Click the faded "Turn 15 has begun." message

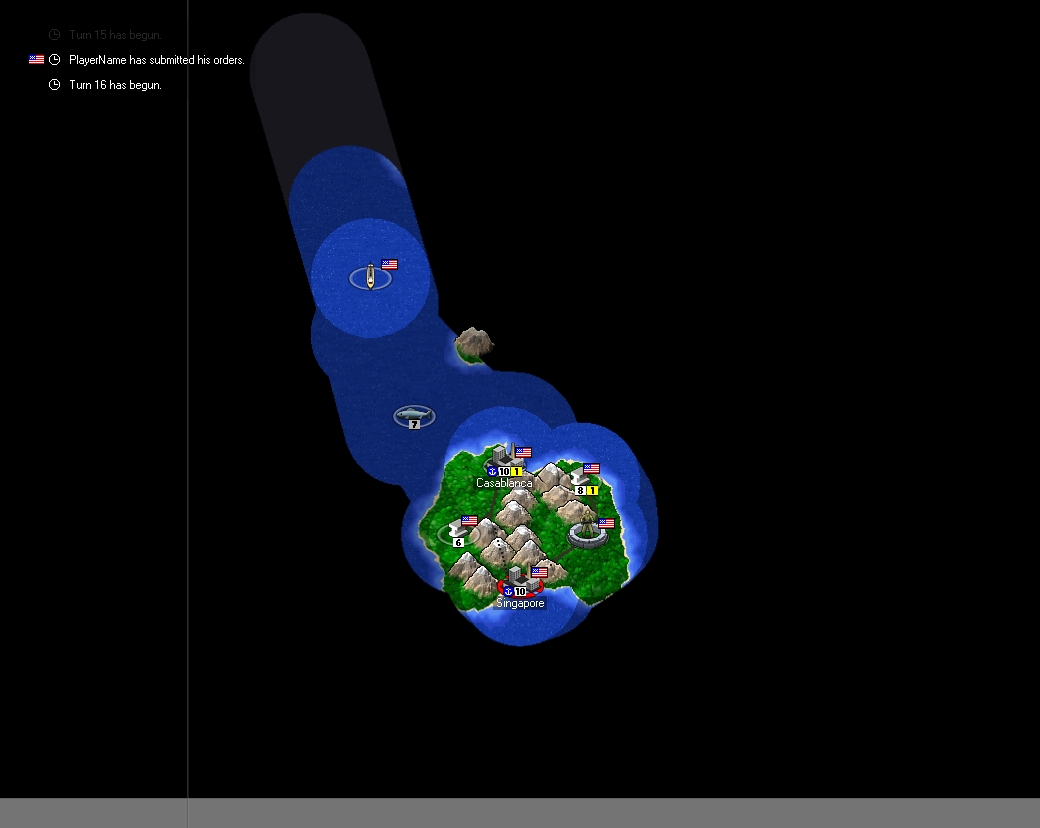pos(115,35)
